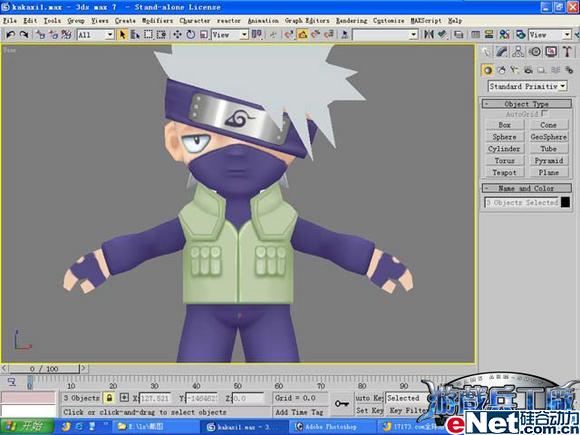The image size is (580, 435).
Task: Select the Cameras category icon
Action: point(528,70)
